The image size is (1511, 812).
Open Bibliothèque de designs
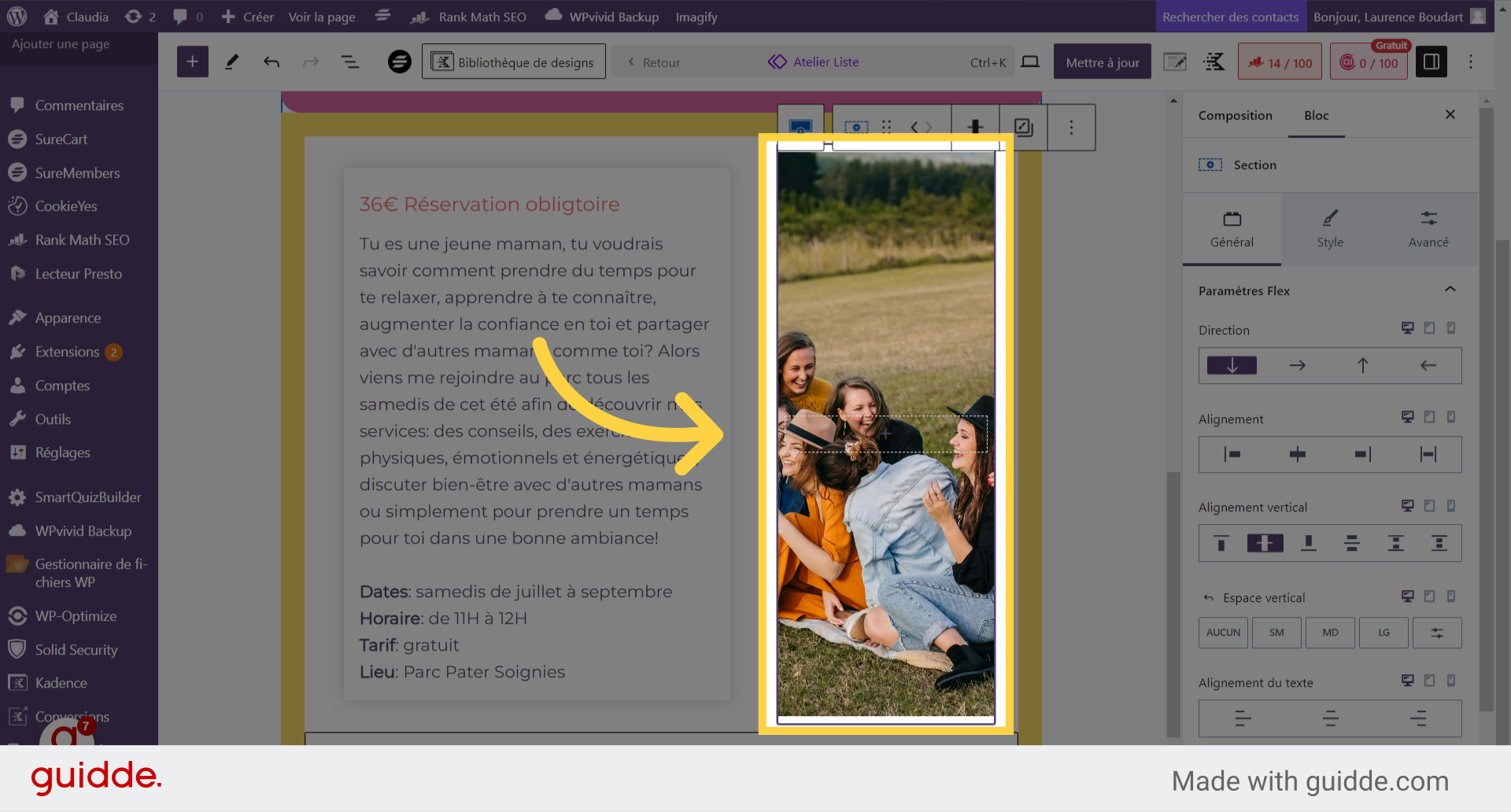[514, 61]
